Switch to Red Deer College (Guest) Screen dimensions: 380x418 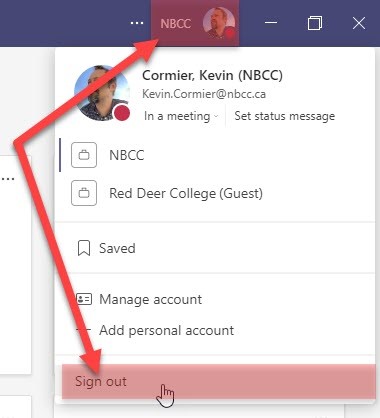click(x=215, y=193)
